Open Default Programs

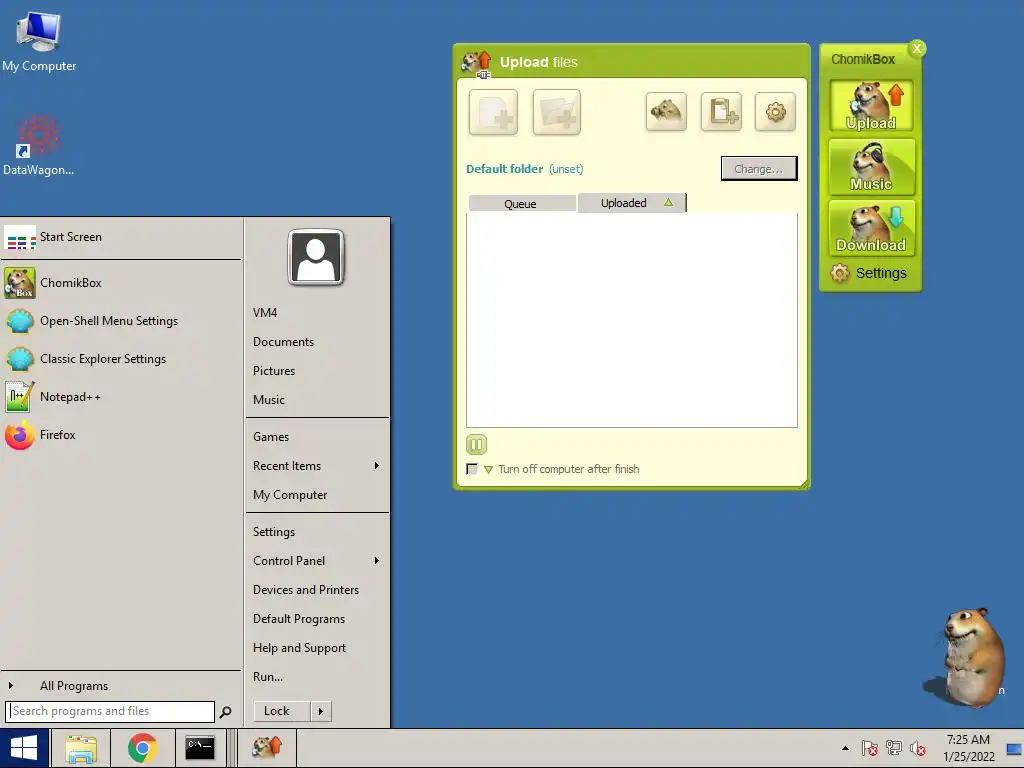tap(317, 618)
